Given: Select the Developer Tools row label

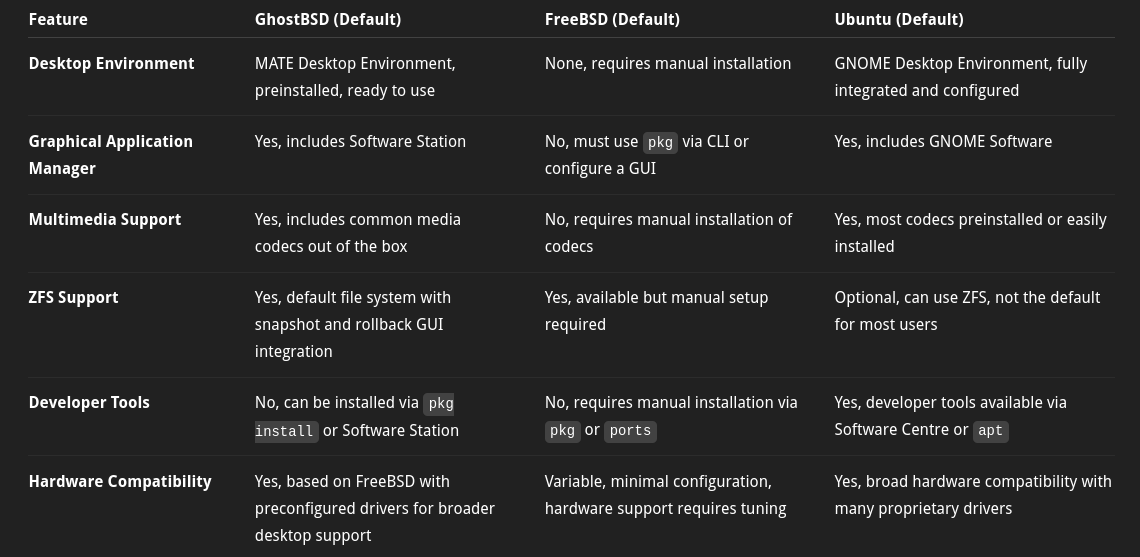Looking at the screenshot, I should pyautogui.click(x=89, y=403).
